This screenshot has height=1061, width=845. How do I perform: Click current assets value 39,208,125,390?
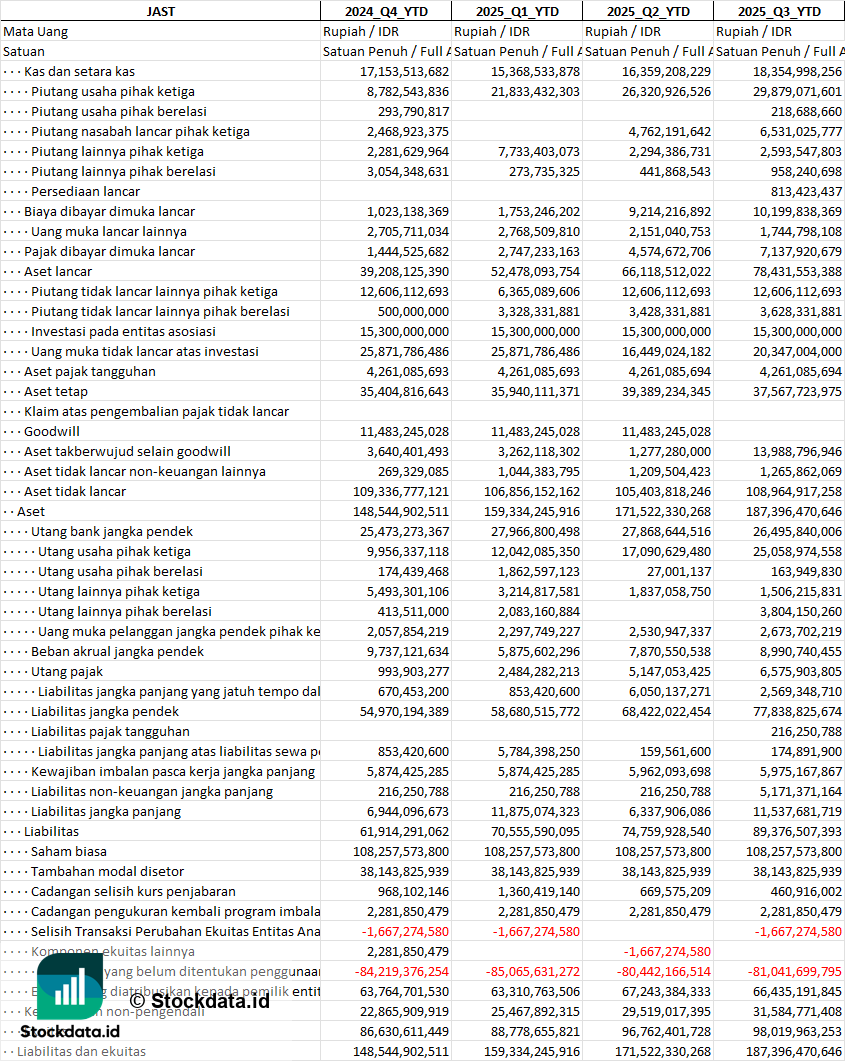click(404, 271)
